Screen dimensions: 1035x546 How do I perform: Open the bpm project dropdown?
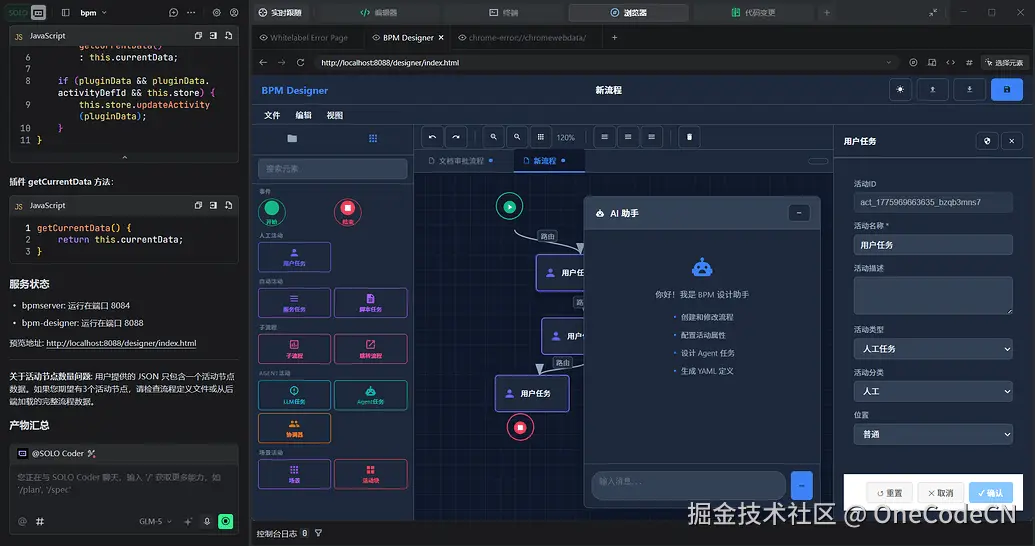pos(94,13)
